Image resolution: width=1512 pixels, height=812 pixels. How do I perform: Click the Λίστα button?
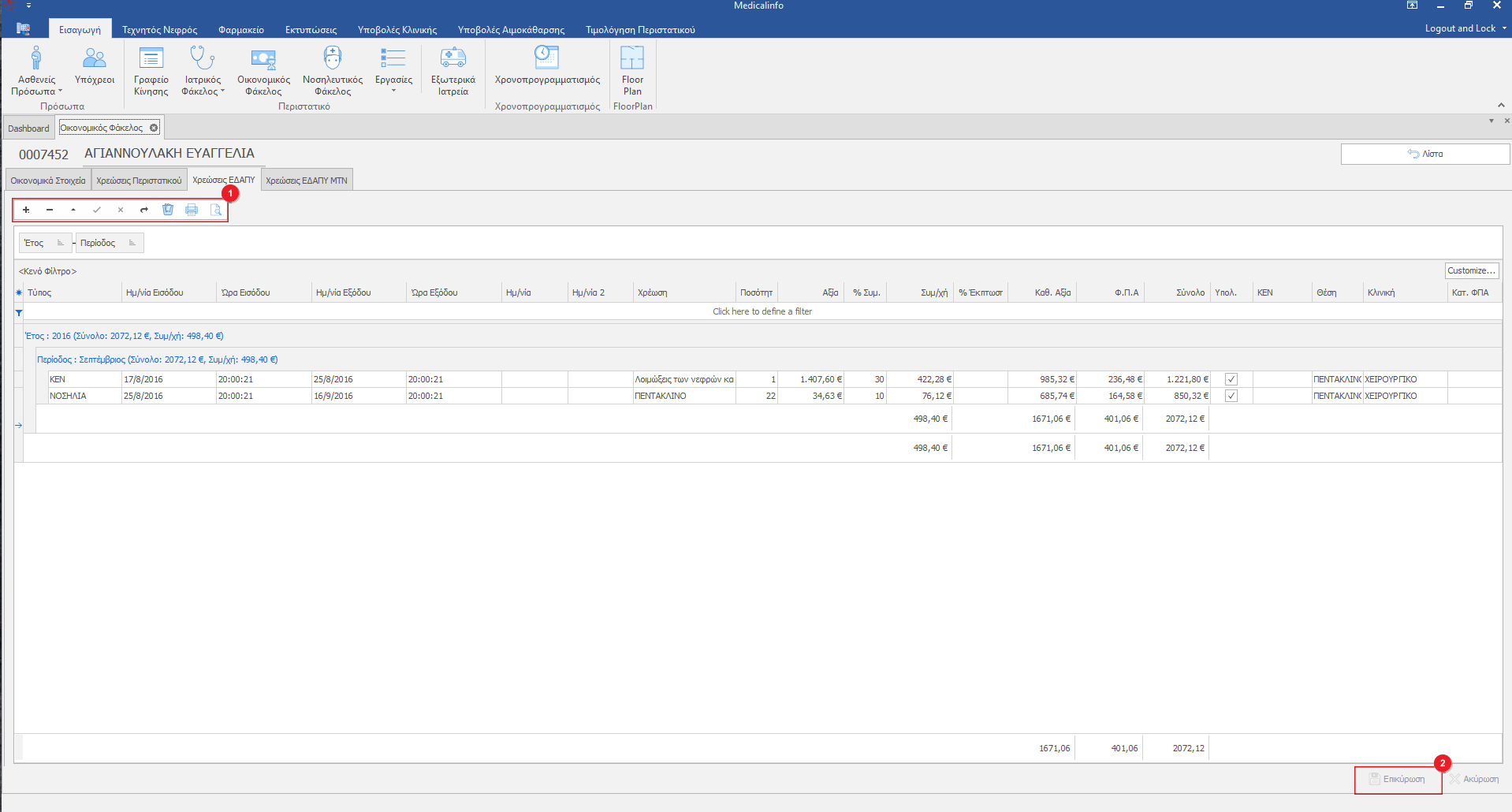(x=1424, y=154)
